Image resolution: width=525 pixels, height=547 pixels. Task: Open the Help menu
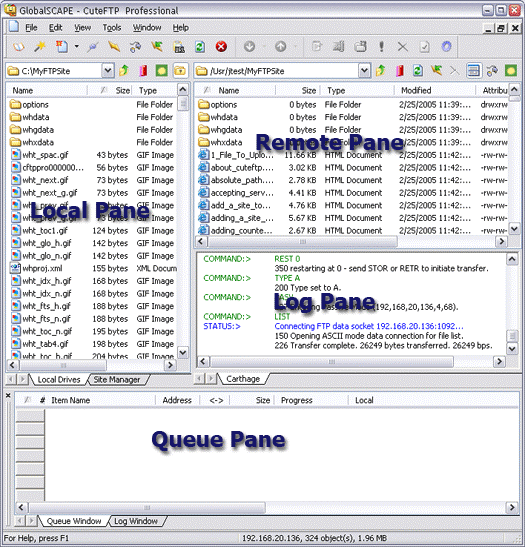tap(181, 28)
